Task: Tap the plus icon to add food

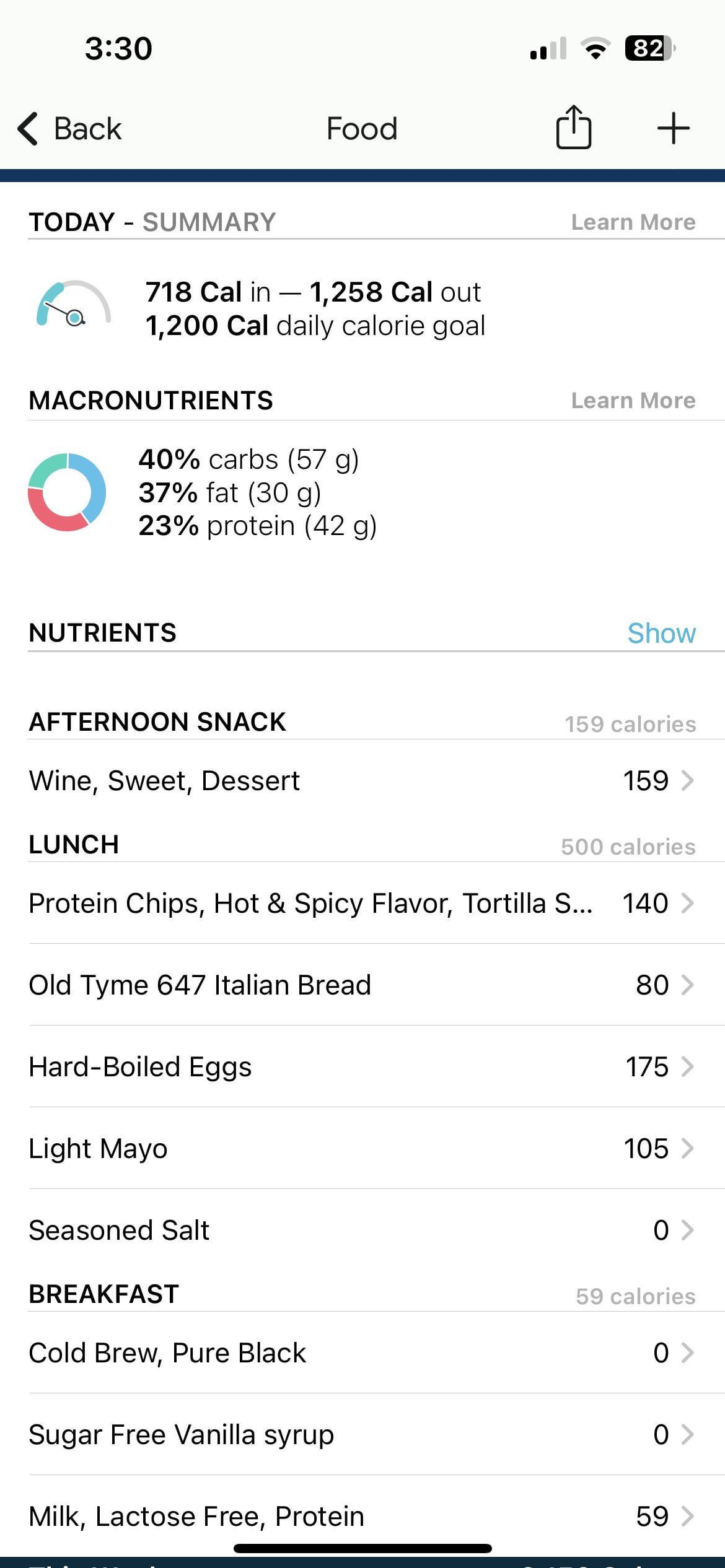Action: click(x=673, y=129)
